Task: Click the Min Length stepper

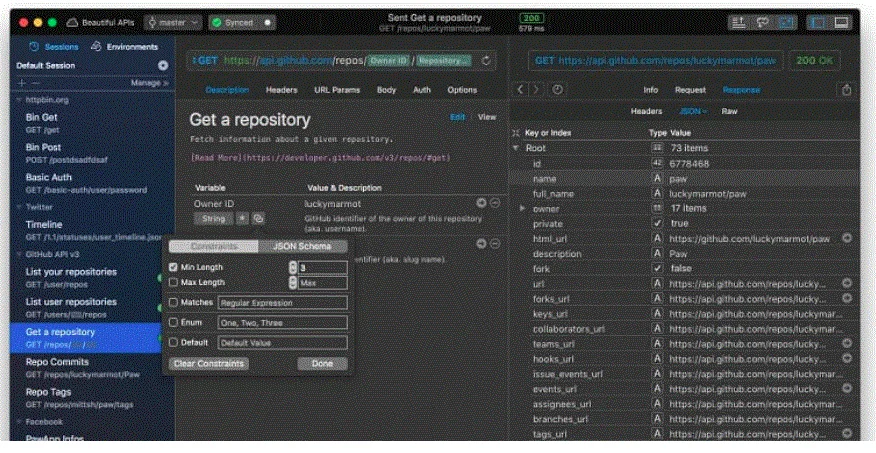Action: click(x=293, y=268)
